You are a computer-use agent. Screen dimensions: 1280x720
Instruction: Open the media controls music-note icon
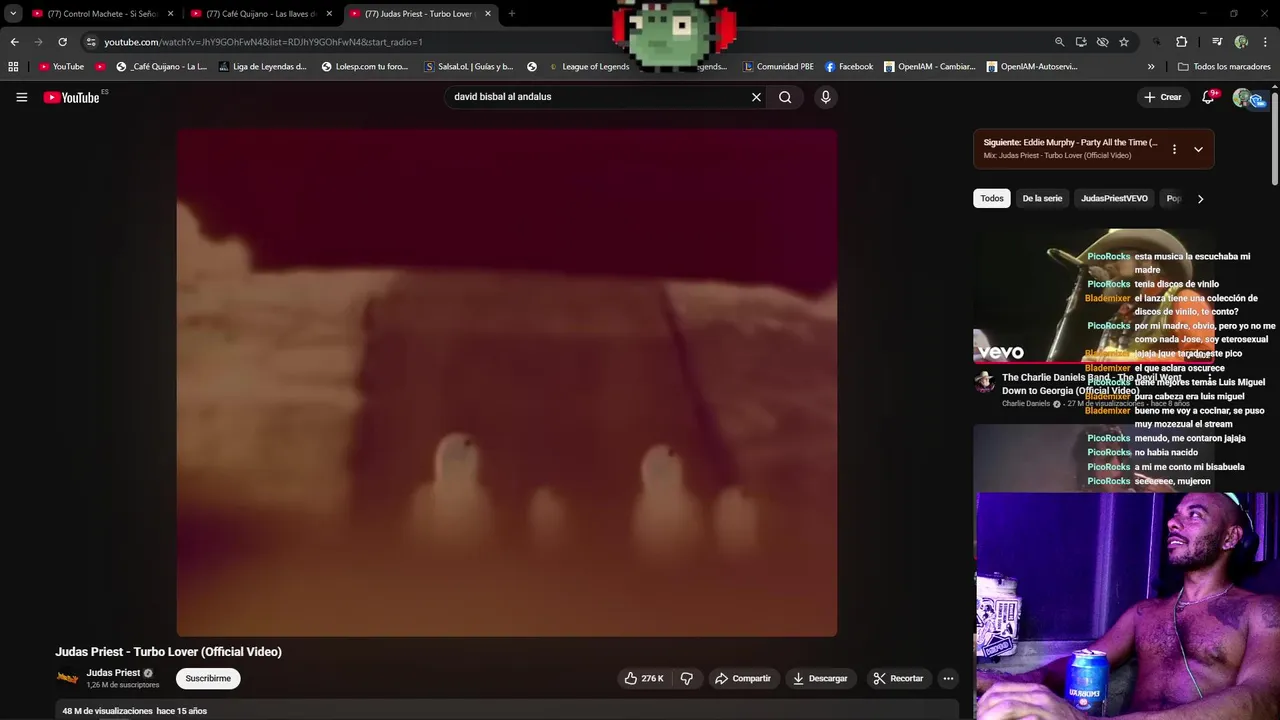point(1217,42)
